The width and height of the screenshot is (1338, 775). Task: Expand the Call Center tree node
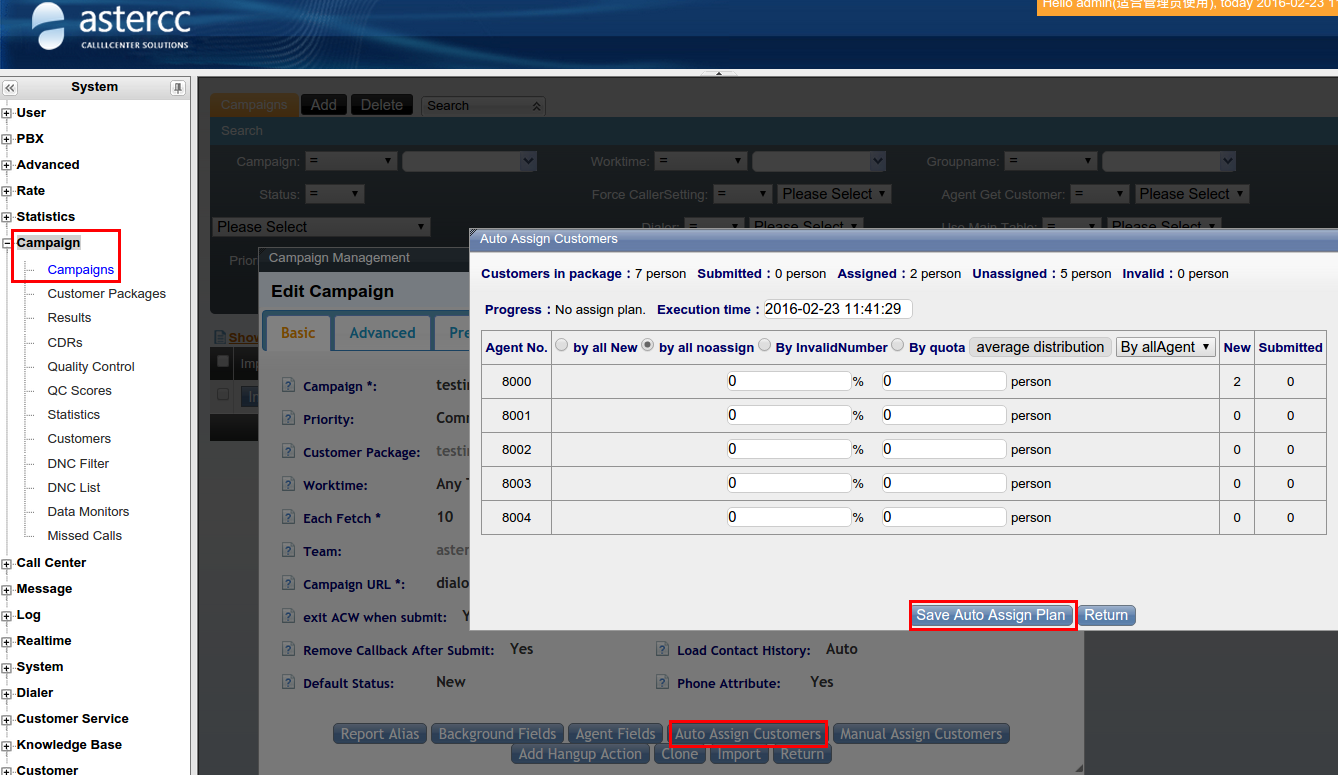pyautogui.click(x=7, y=564)
